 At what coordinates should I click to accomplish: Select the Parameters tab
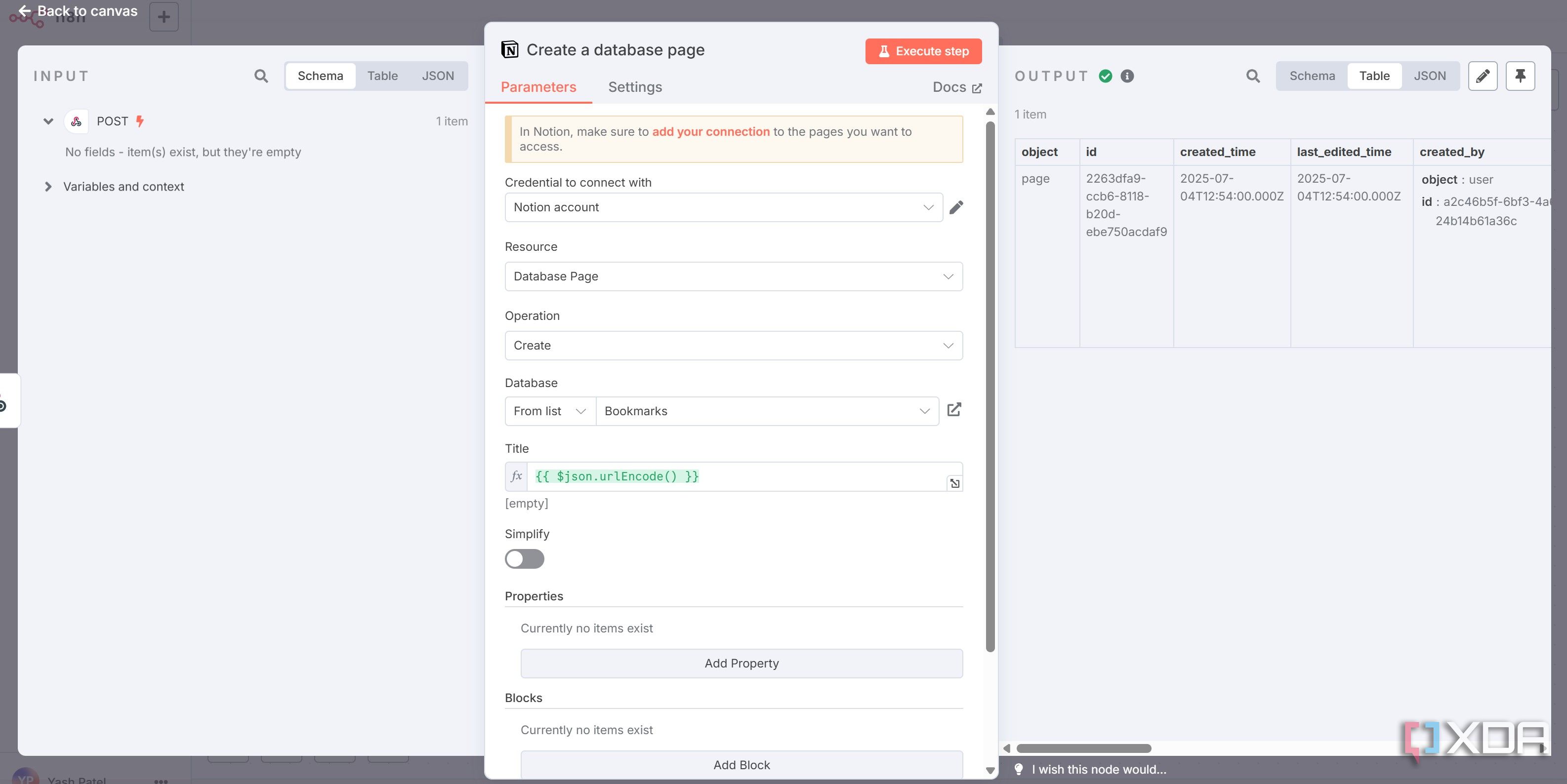(x=538, y=87)
